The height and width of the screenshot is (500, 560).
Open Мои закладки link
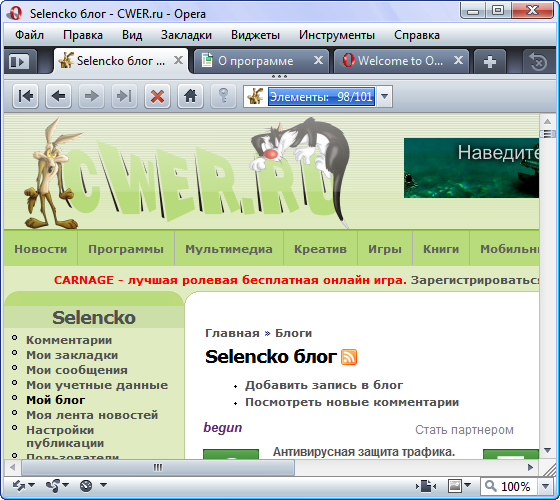click(72, 355)
